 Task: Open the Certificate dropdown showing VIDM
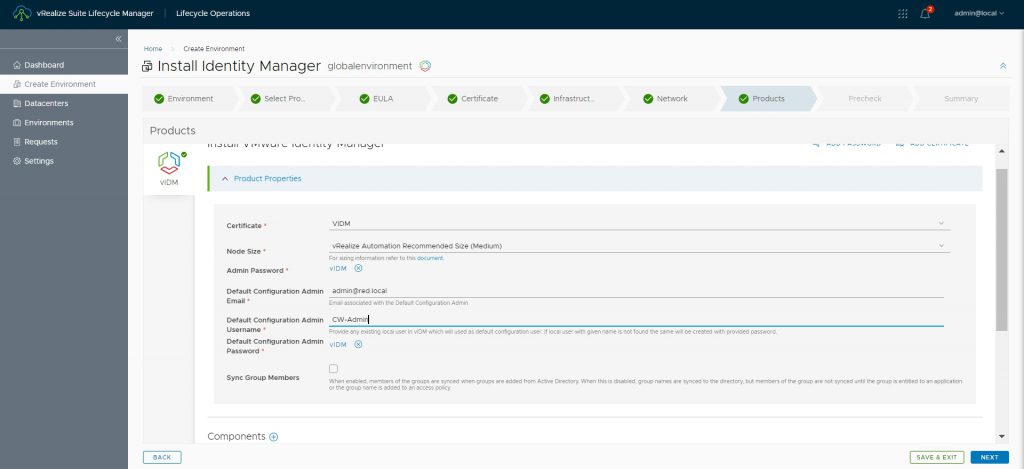point(639,223)
